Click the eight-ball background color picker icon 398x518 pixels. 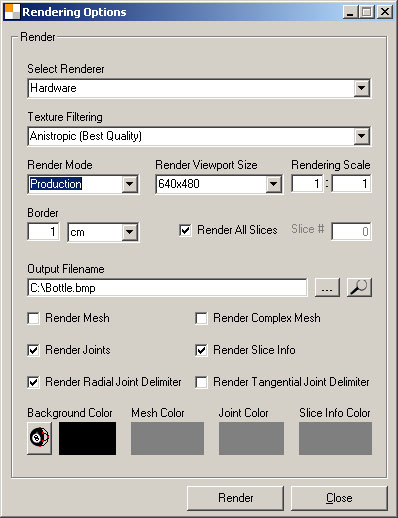point(39,438)
